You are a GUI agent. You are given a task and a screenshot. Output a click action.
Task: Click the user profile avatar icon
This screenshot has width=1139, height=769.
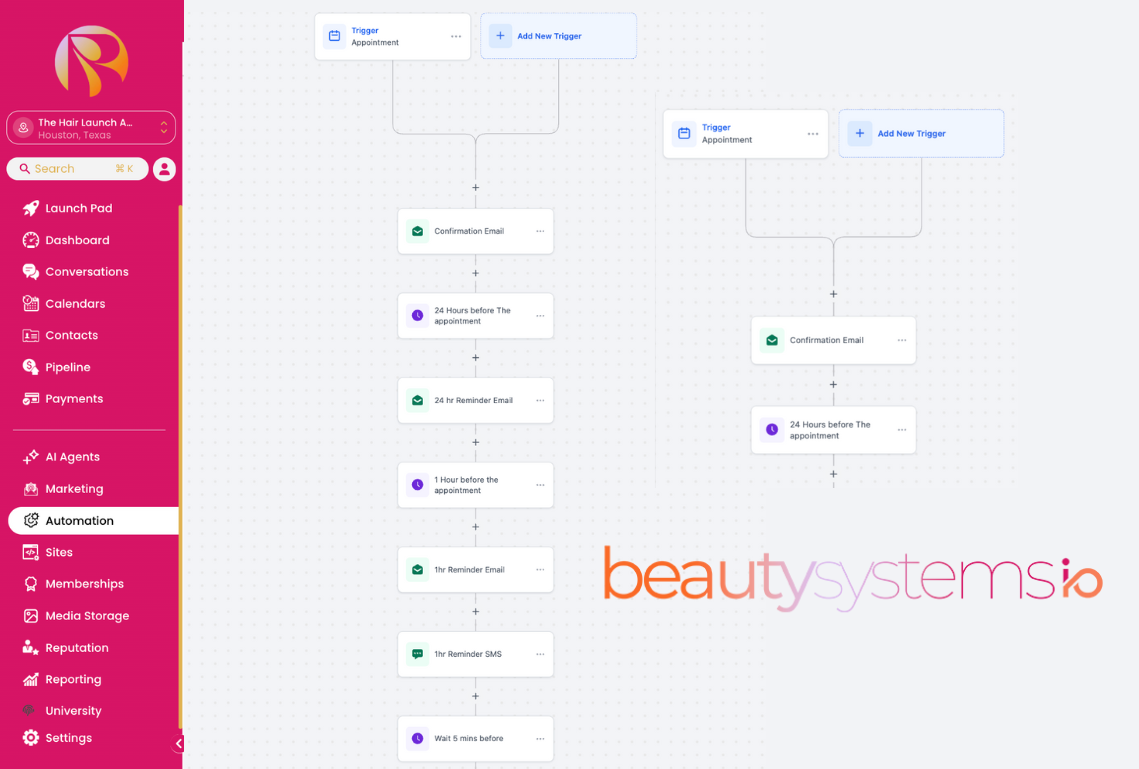point(165,169)
